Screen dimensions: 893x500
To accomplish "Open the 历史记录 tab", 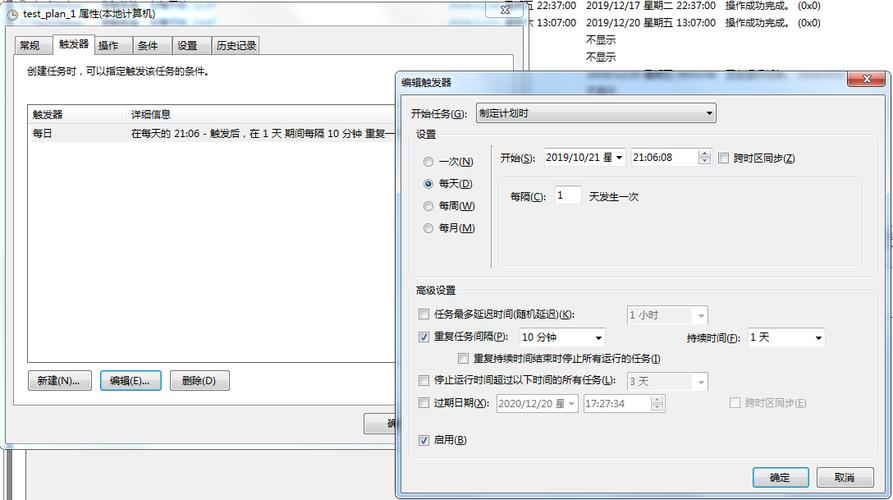I will pos(236,46).
